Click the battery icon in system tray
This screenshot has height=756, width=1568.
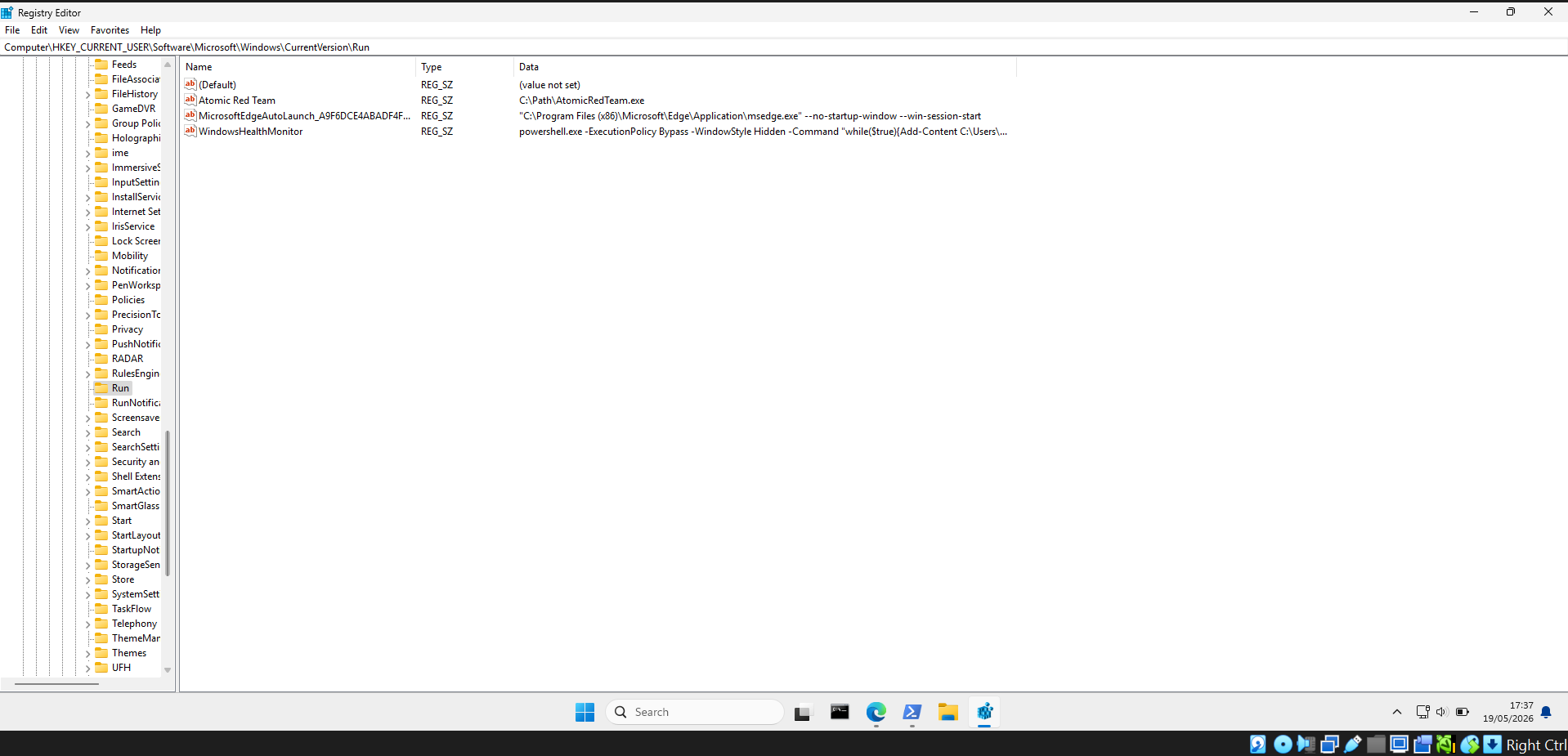[1463, 712]
